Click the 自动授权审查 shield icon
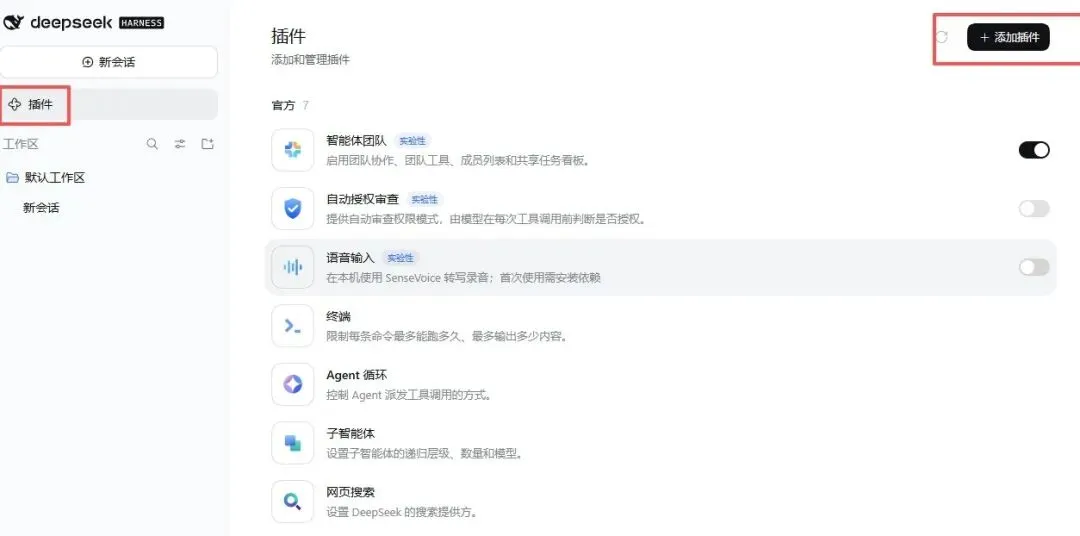This screenshot has width=1080, height=536. pos(293,209)
